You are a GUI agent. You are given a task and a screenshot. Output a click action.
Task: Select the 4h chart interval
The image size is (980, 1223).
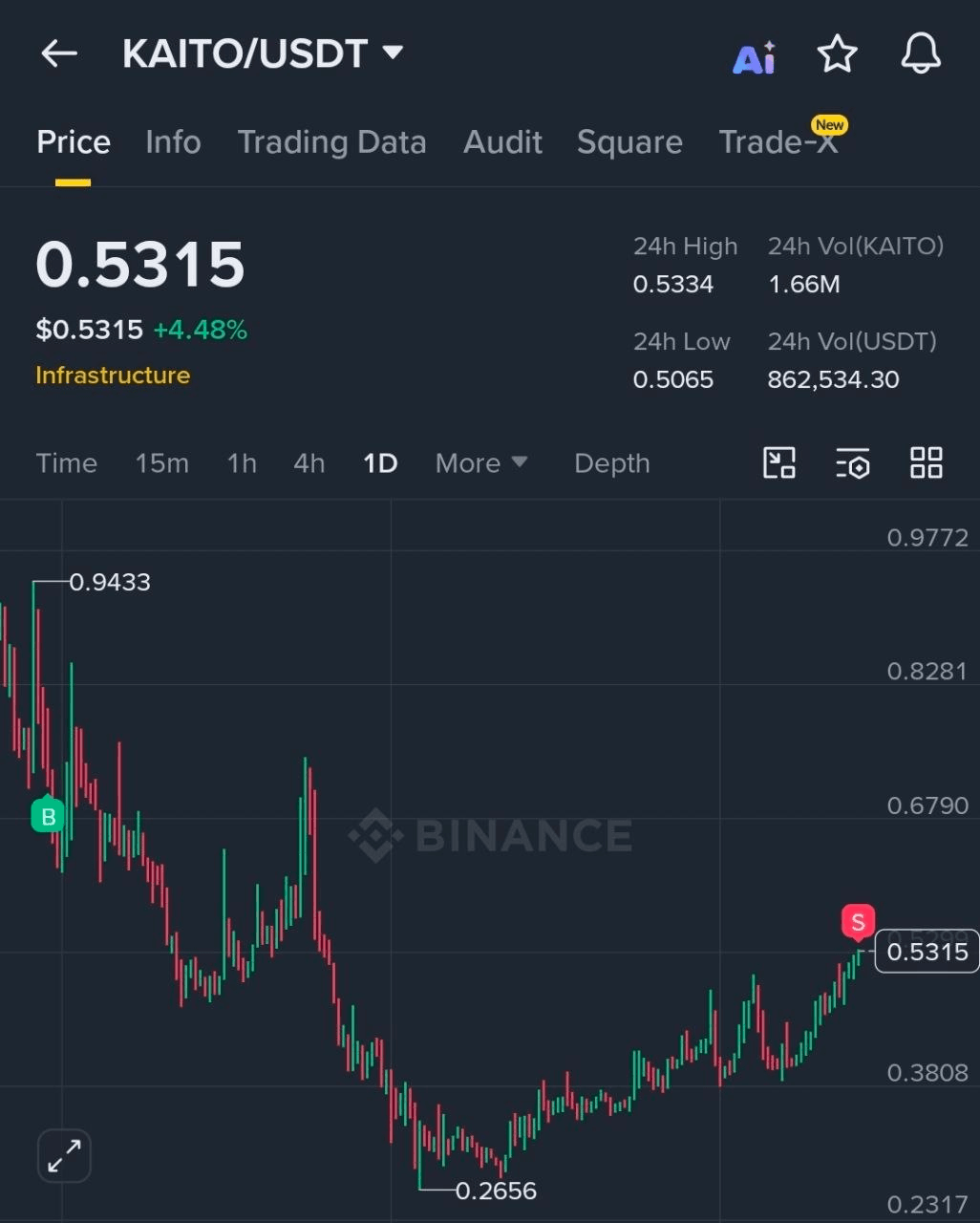tap(309, 463)
